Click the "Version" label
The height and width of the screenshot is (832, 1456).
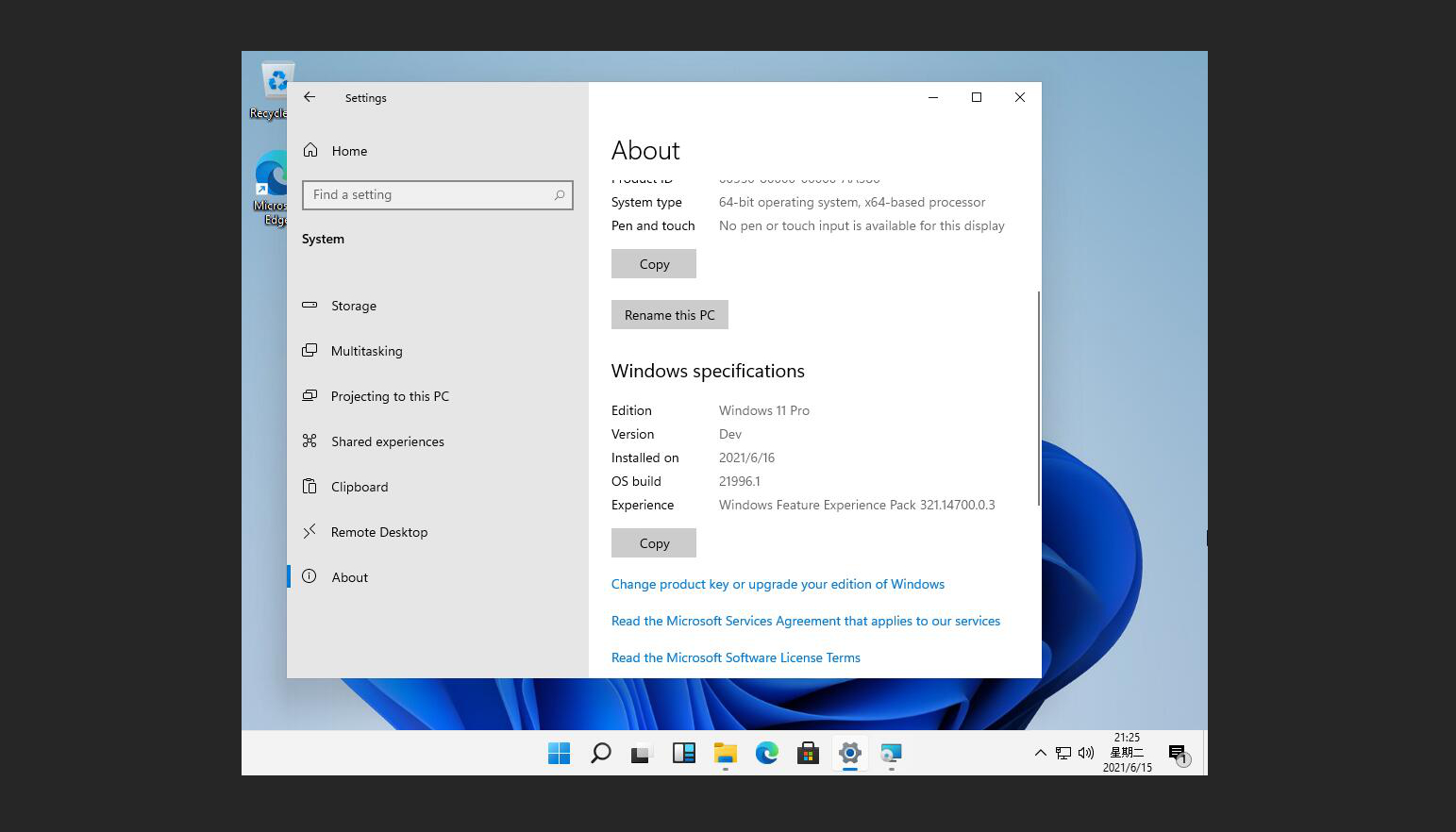(632, 434)
